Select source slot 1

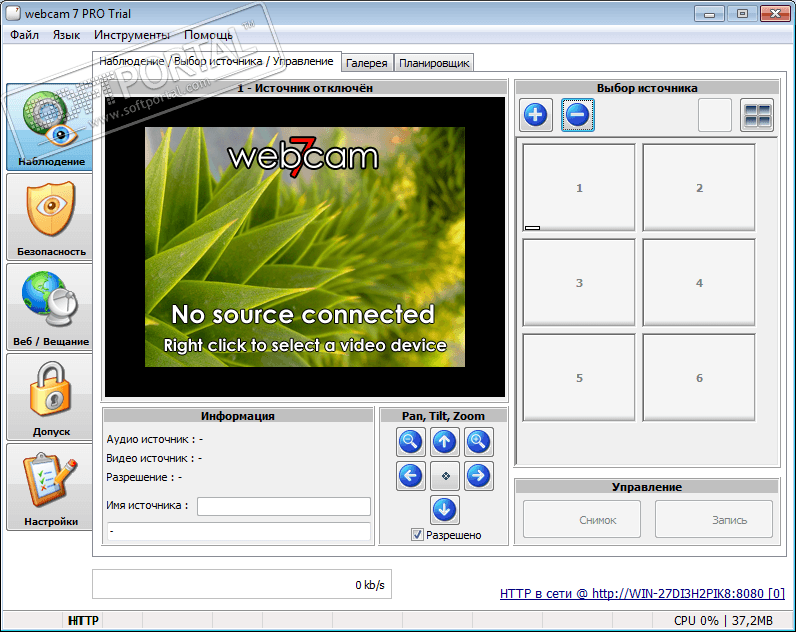(579, 187)
